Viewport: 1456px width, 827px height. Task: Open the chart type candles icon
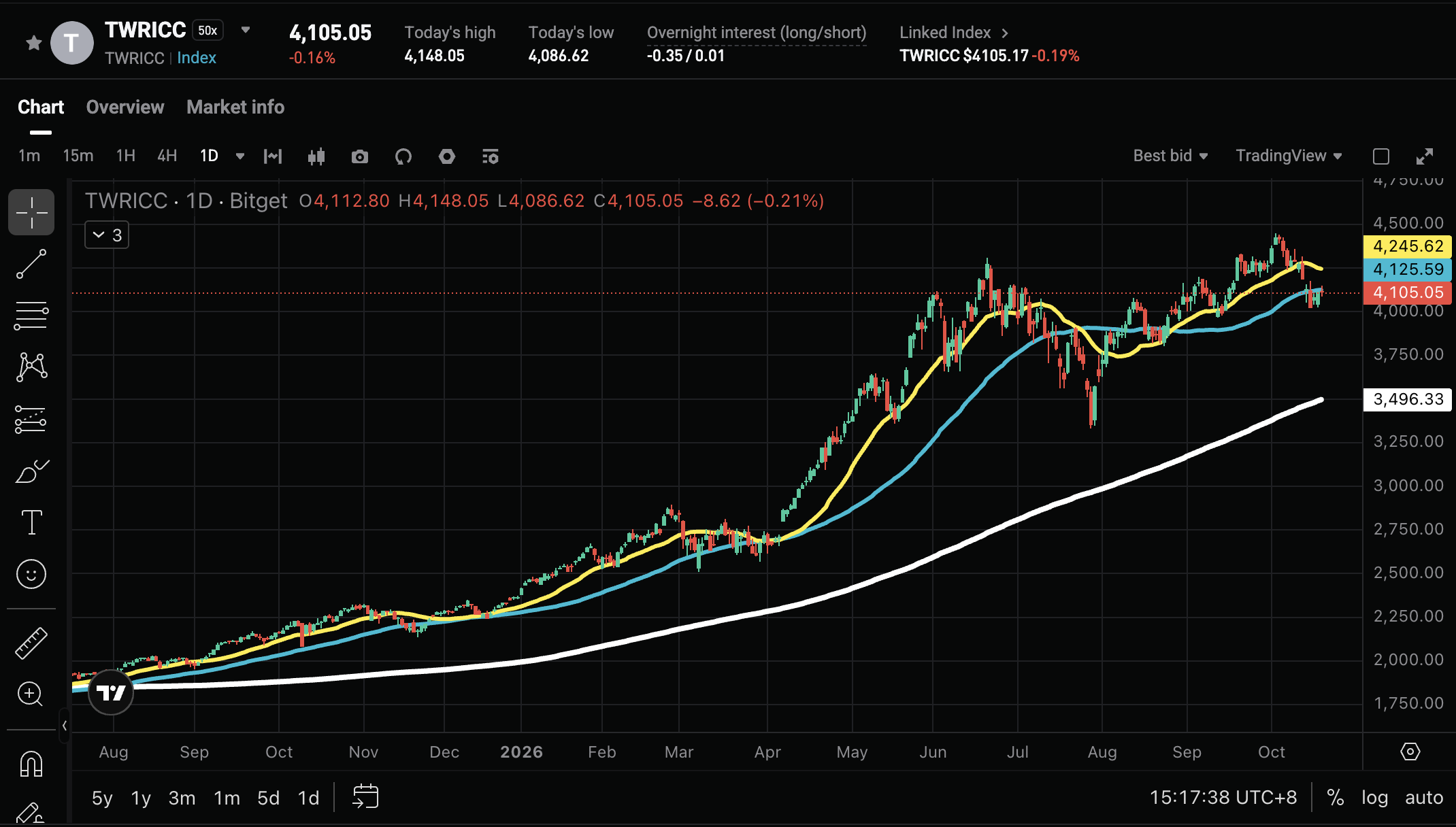click(x=316, y=157)
